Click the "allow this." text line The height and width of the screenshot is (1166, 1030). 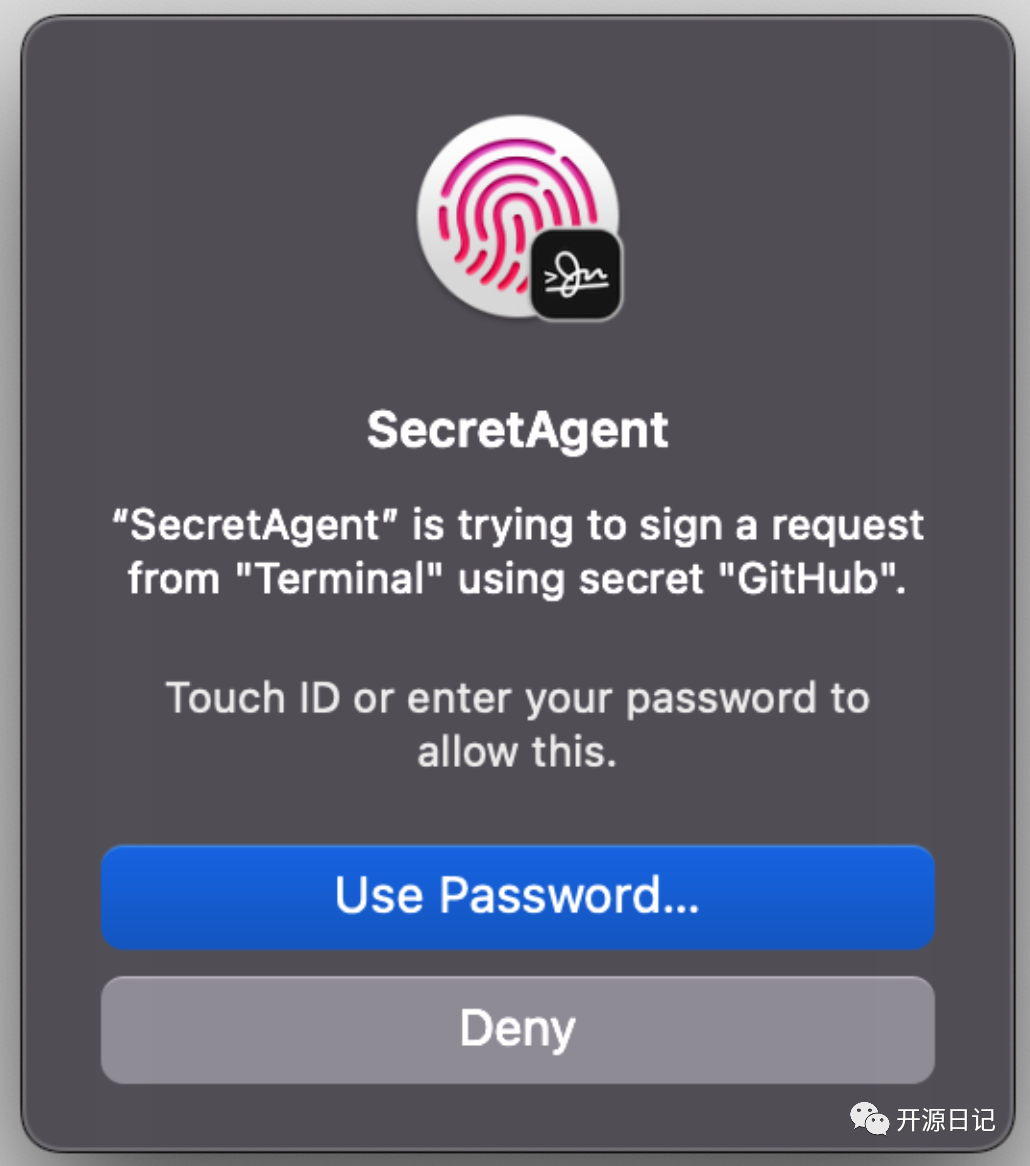pyautogui.click(x=518, y=752)
